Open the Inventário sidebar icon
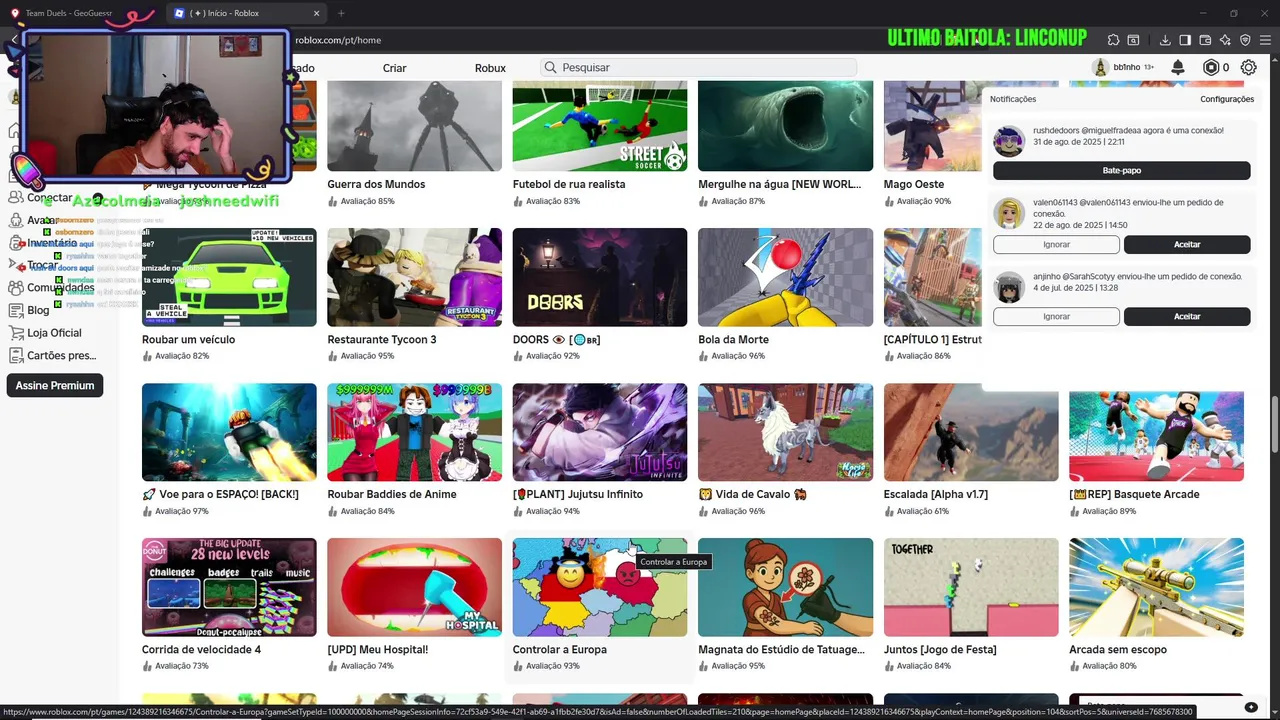 point(15,243)
